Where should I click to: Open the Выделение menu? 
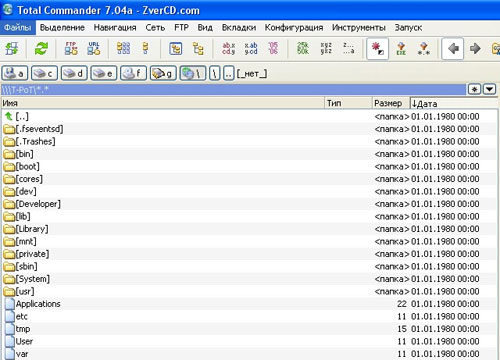tap(62, 27)
